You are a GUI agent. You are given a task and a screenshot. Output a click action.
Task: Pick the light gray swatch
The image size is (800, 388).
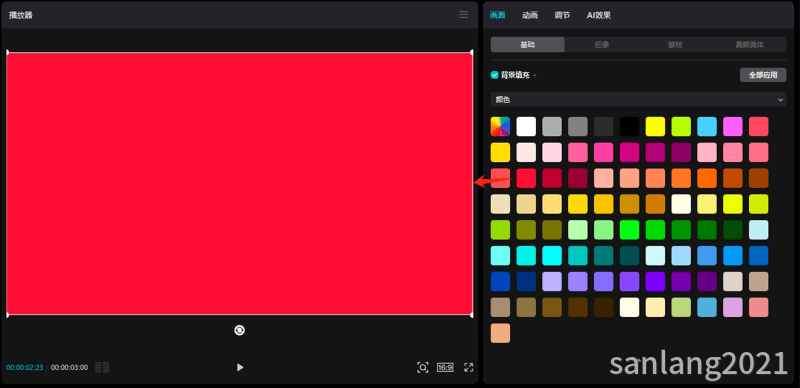(552, 126)
